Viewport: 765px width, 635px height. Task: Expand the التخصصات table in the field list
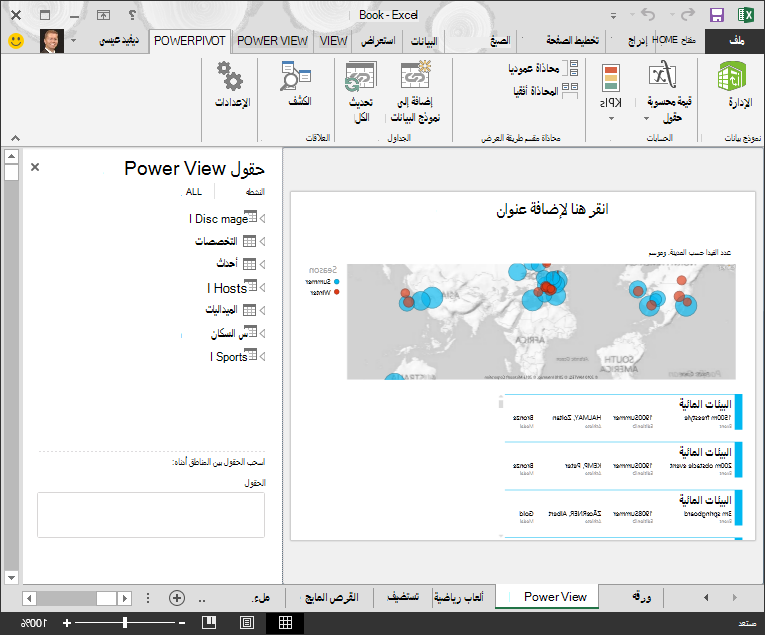[x=262, y=241]
